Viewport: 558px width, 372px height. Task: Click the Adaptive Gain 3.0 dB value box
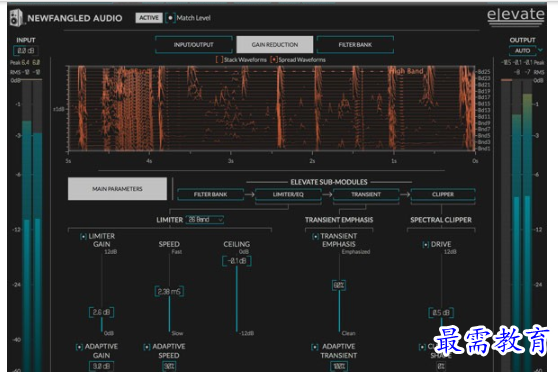101,366
